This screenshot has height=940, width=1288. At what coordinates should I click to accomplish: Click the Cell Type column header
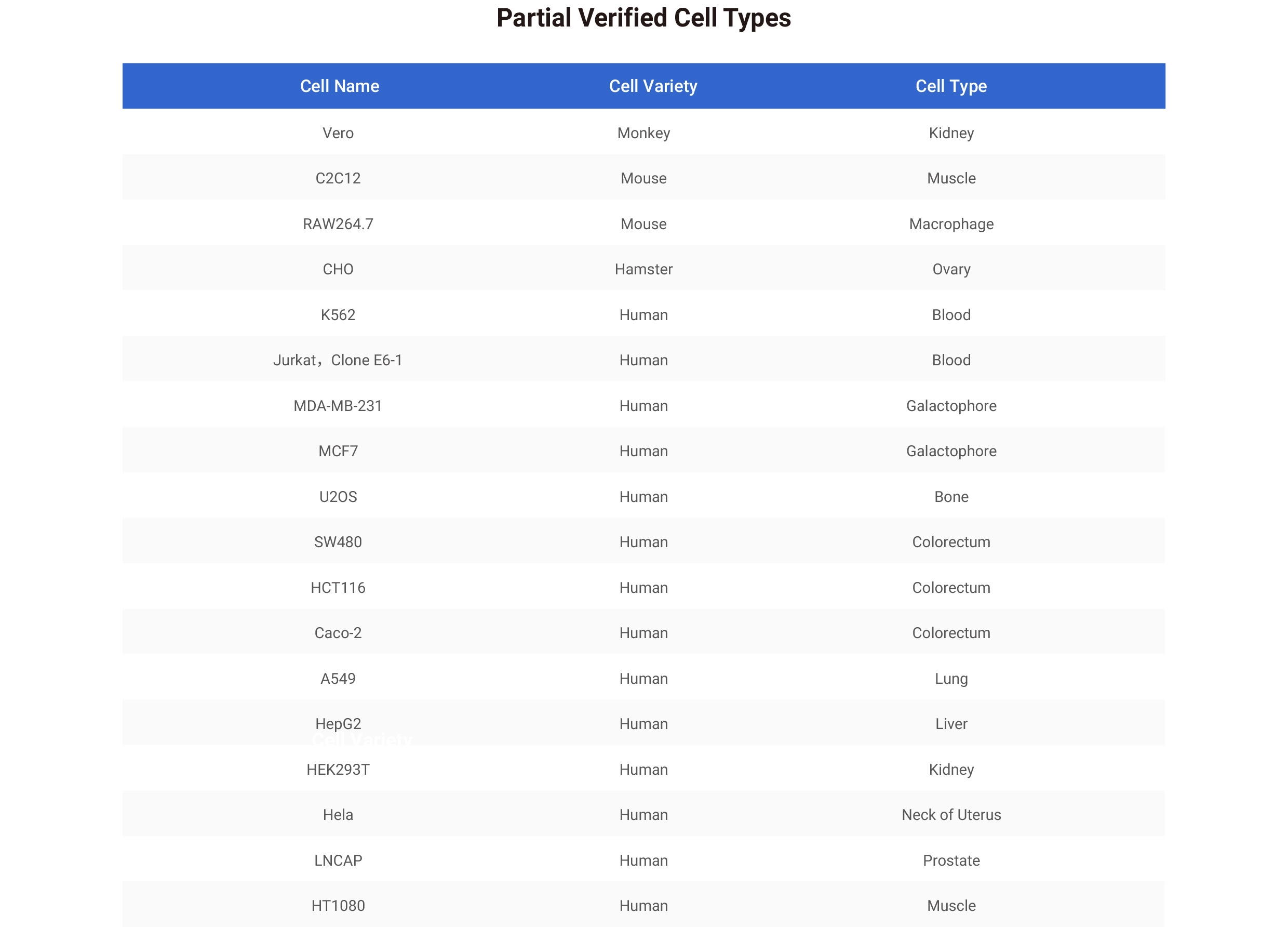click(x=951, y=86)
